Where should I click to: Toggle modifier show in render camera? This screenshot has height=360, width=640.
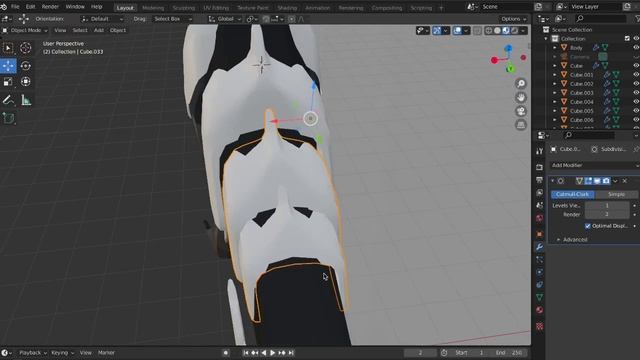coord(606,181)
